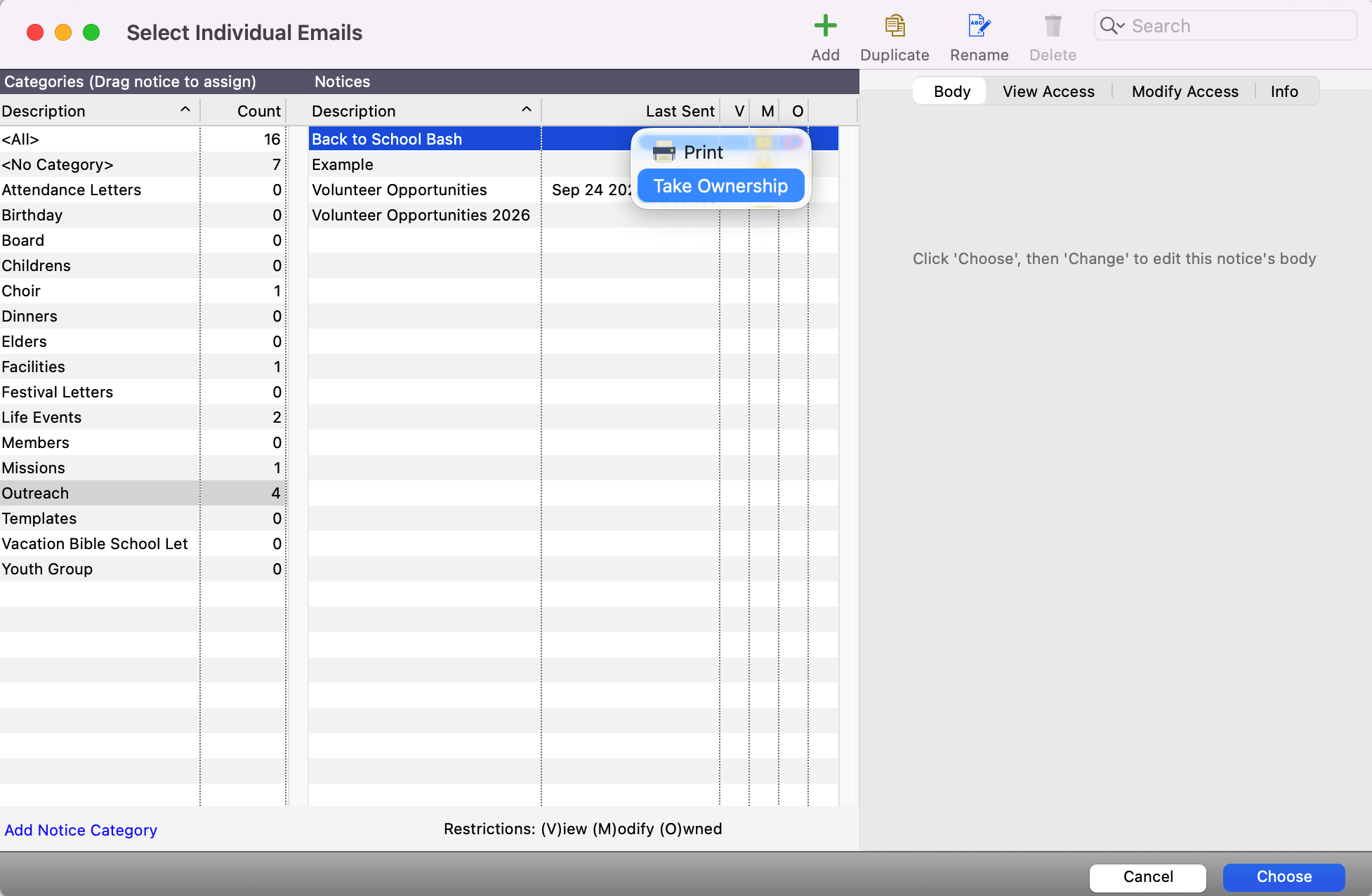Select the Youth Group category
1372x896 pixels.
point(143,569)
